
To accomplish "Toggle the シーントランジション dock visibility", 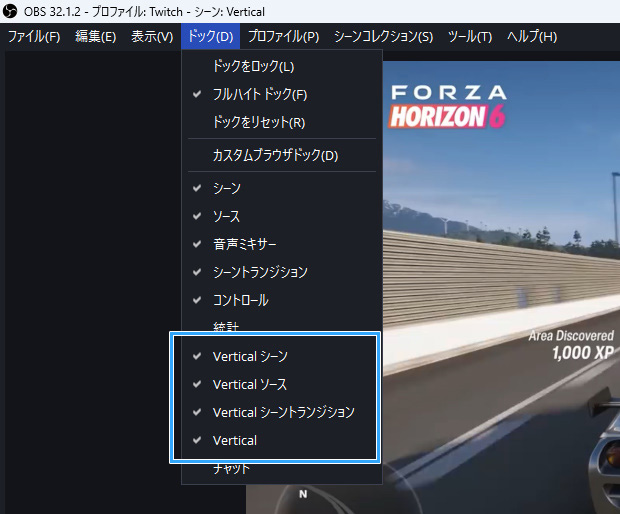I will coord(282,272).
